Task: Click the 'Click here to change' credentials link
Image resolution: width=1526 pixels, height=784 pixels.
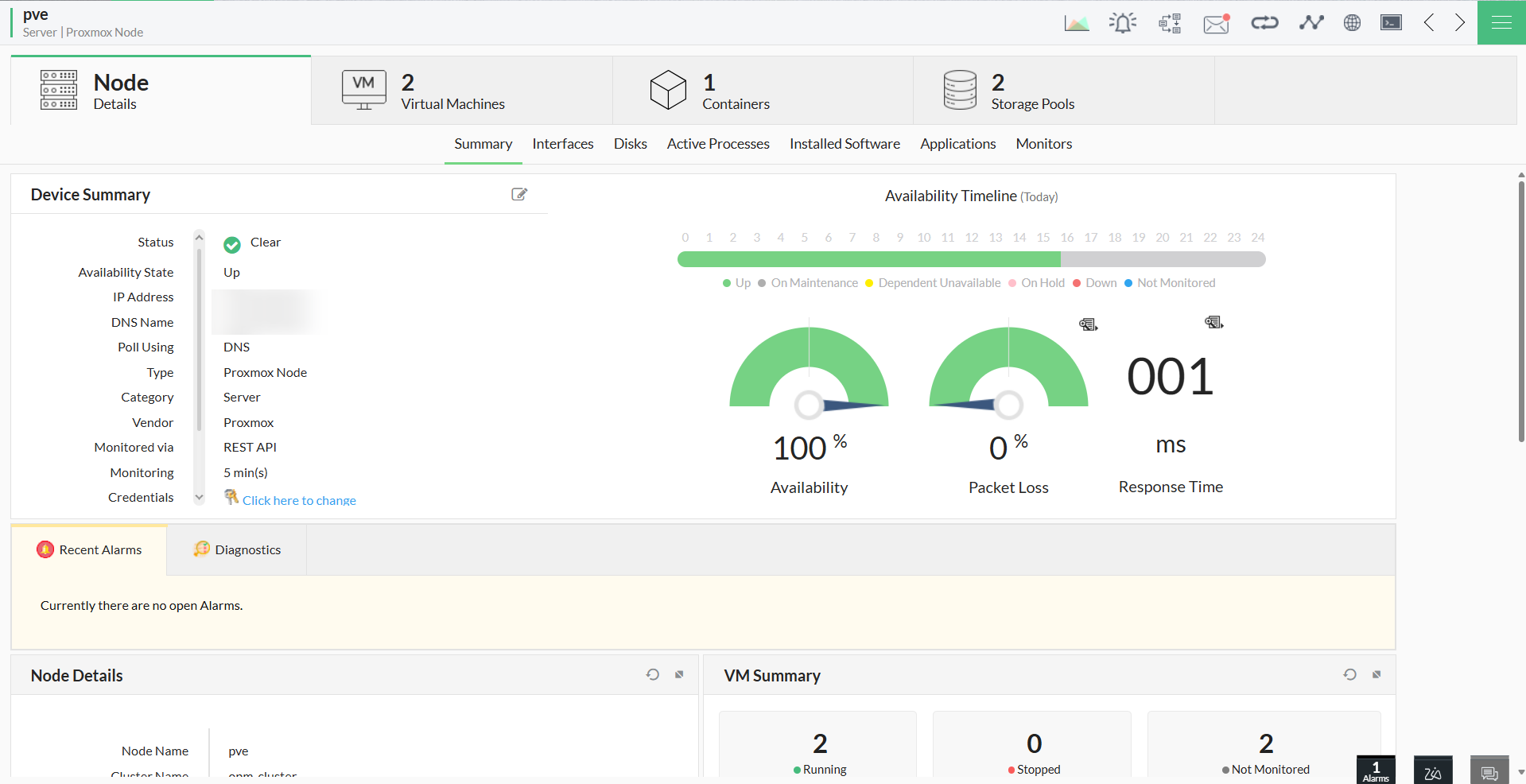Action: [299, 500]
